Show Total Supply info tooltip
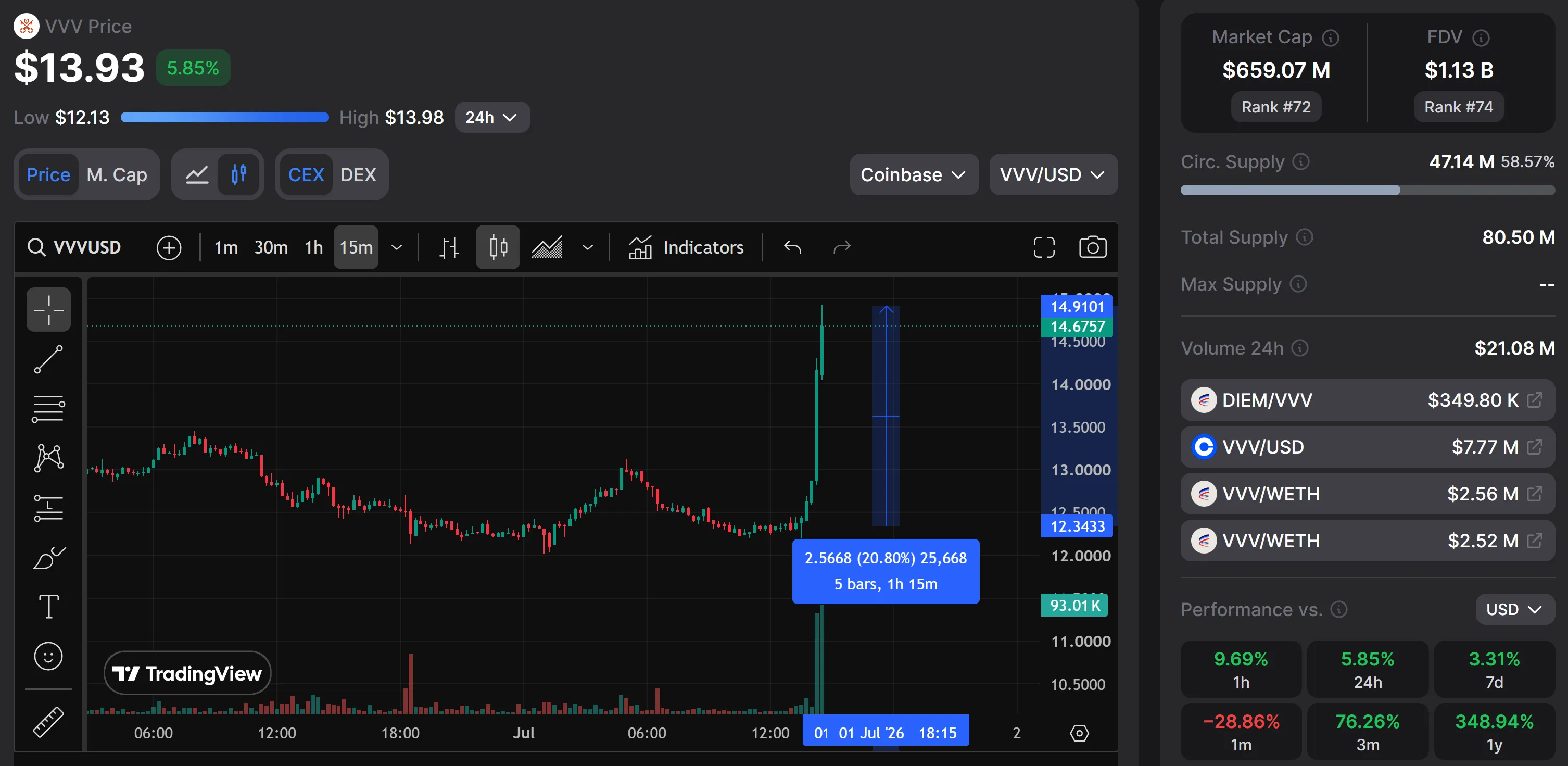Screen dimensions: 1568x766 [x=1304, y=237]
